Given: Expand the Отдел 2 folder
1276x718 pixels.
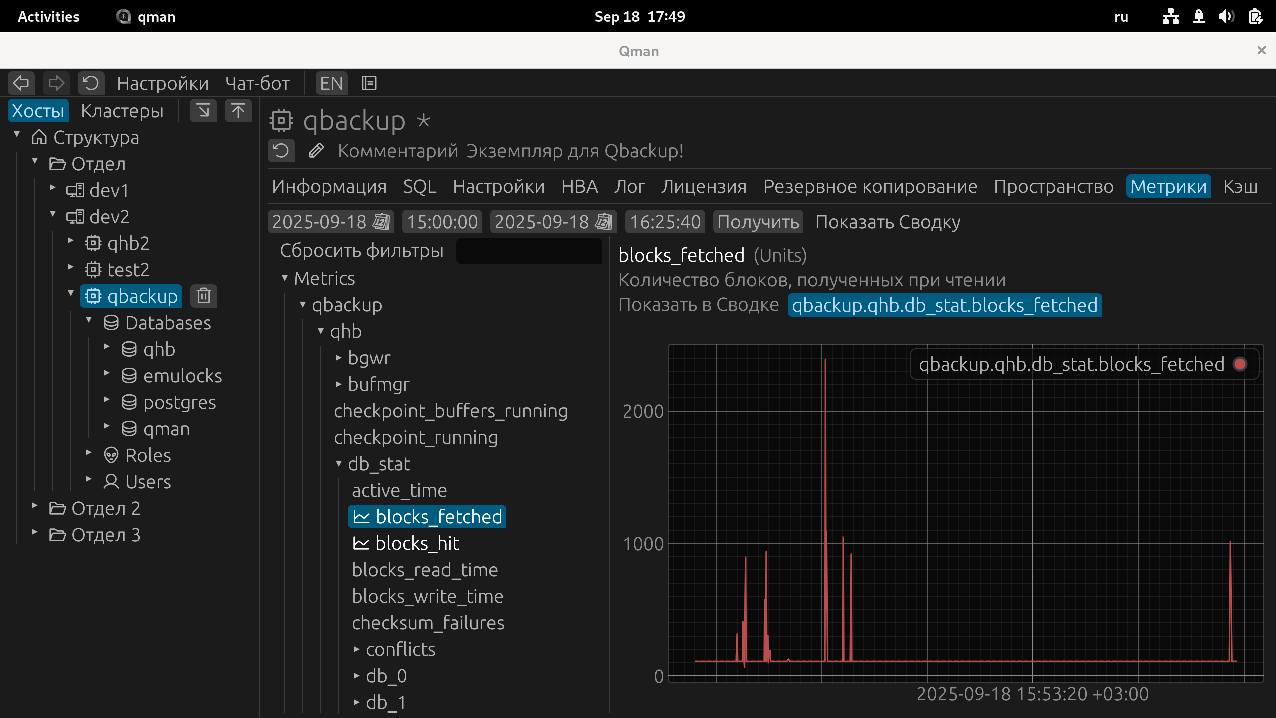Looking at the screenshot, I should coord(35,508).
